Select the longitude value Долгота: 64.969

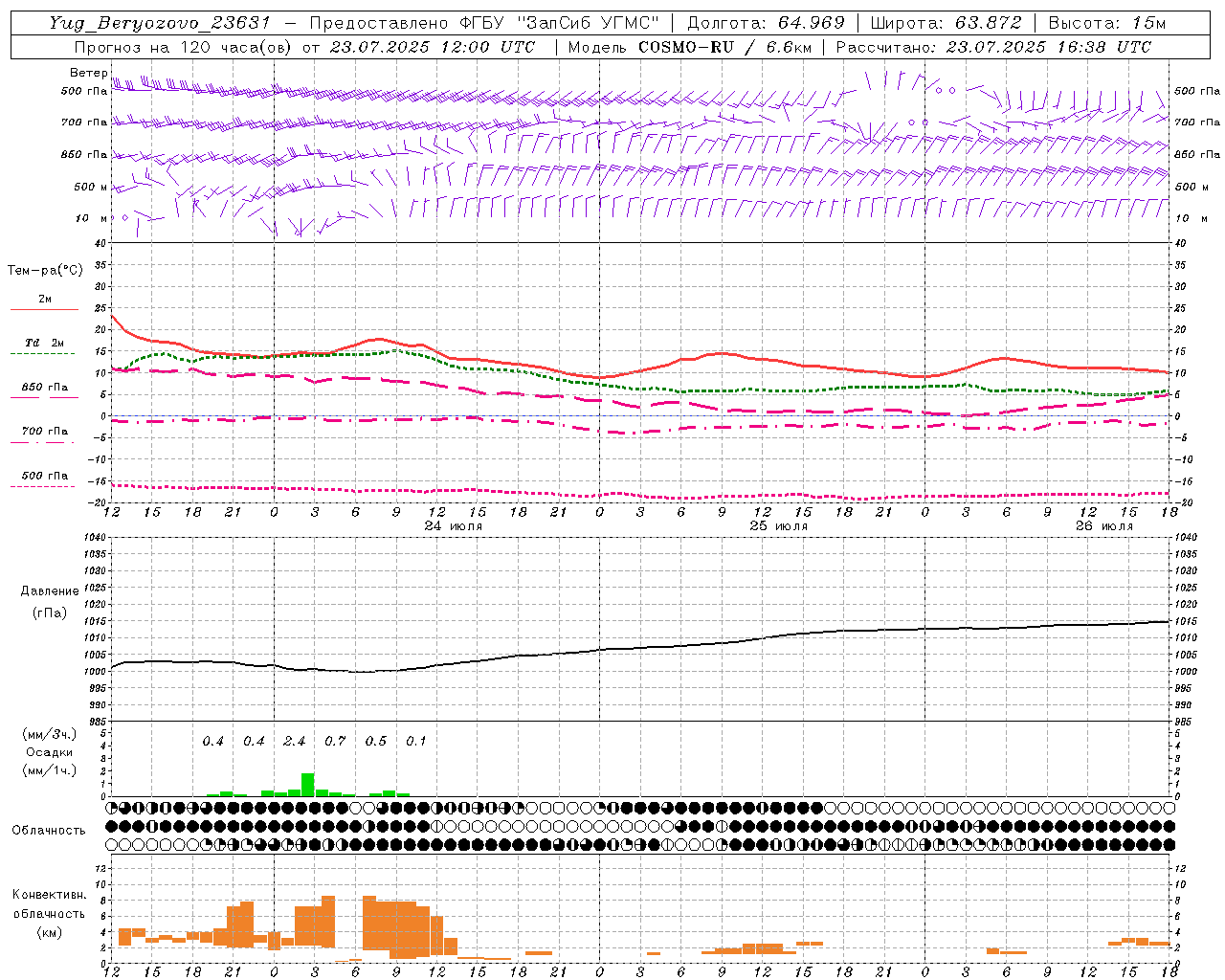point(766,23)
